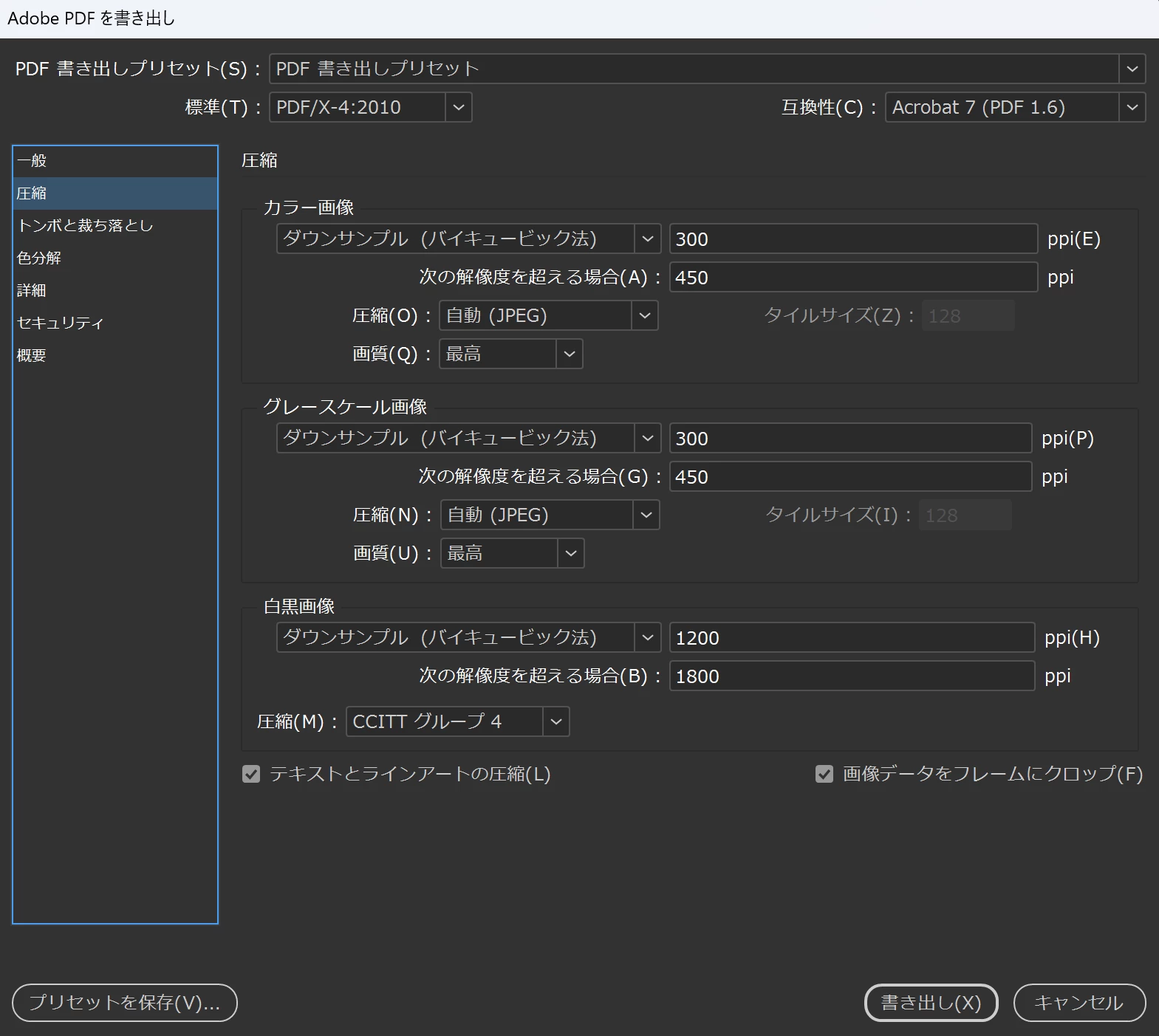The height and width of the screenshot is (1036, 1159).
Task: Click 白黒画像 1200 ppi(H) field
Action: [852, 637]
